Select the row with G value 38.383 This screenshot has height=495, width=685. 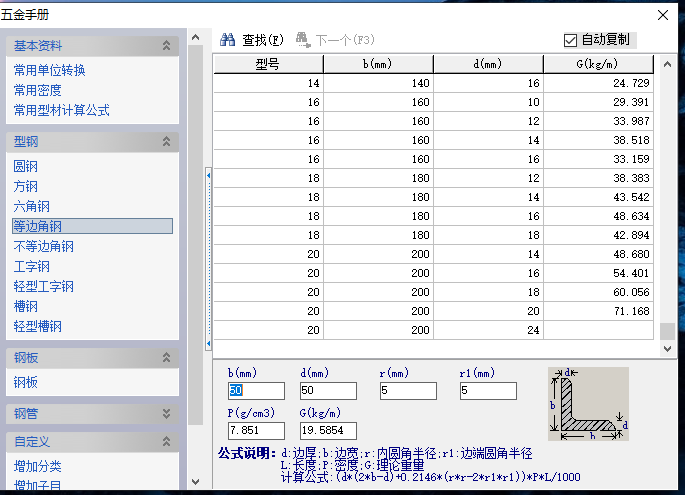tap(433, 178)
